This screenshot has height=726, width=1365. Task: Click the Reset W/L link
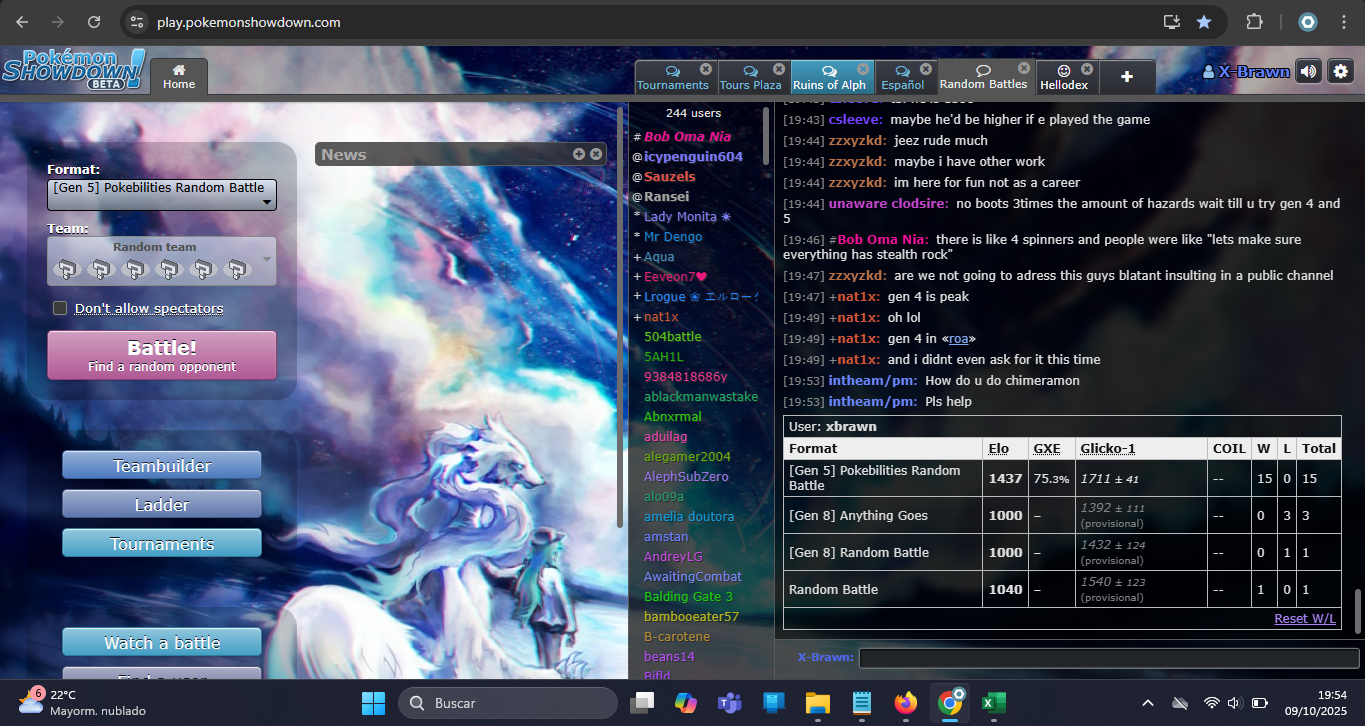point(1304,618)
